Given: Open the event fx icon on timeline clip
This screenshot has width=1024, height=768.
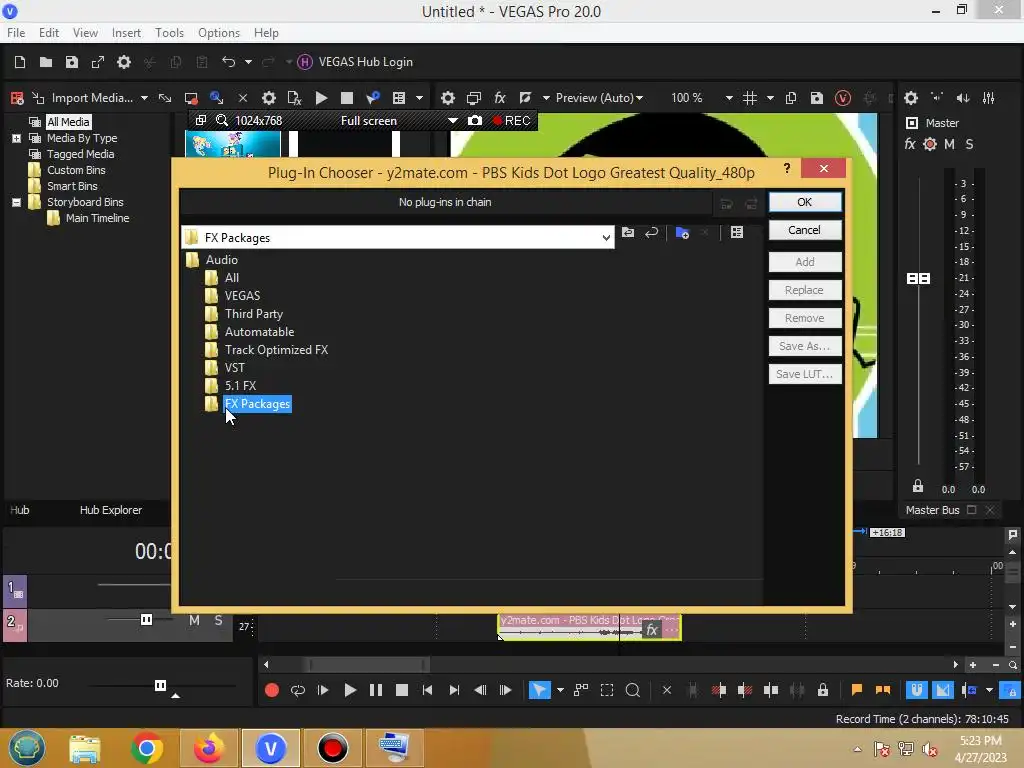Looking at the screenshot, I should click(651, 630).
